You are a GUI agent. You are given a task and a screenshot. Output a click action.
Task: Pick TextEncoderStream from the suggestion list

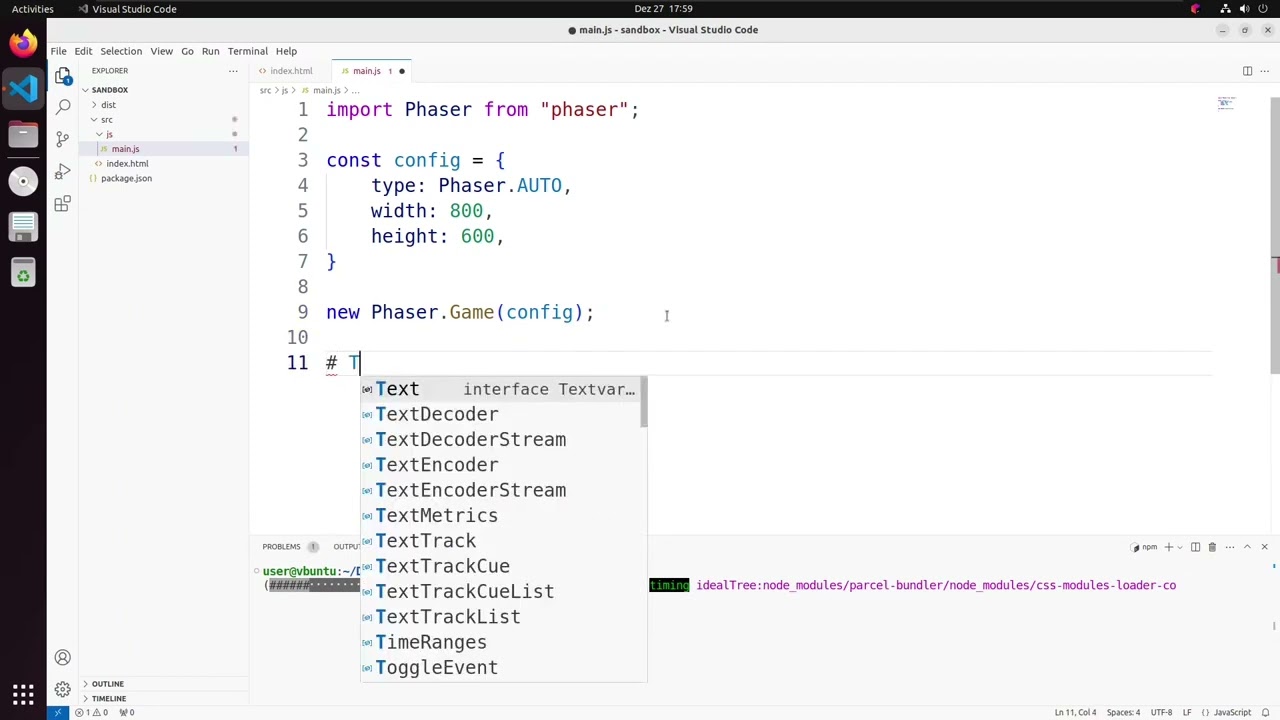(x=500, y=490)
